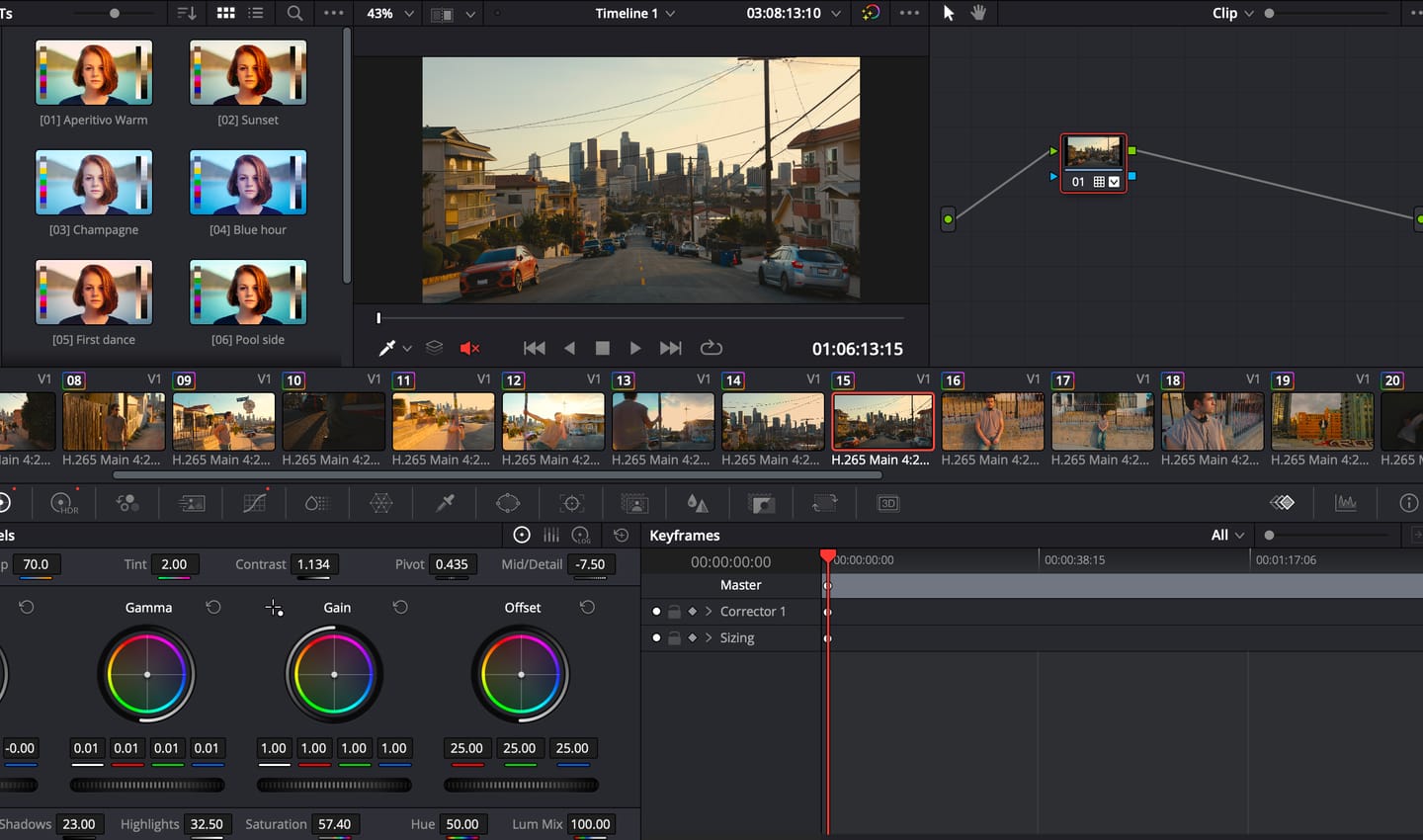The width and height of the screenshot is (1423, 840).
Task: Toggle the Corrector 1 enable dot
Action: coord(656,612)
